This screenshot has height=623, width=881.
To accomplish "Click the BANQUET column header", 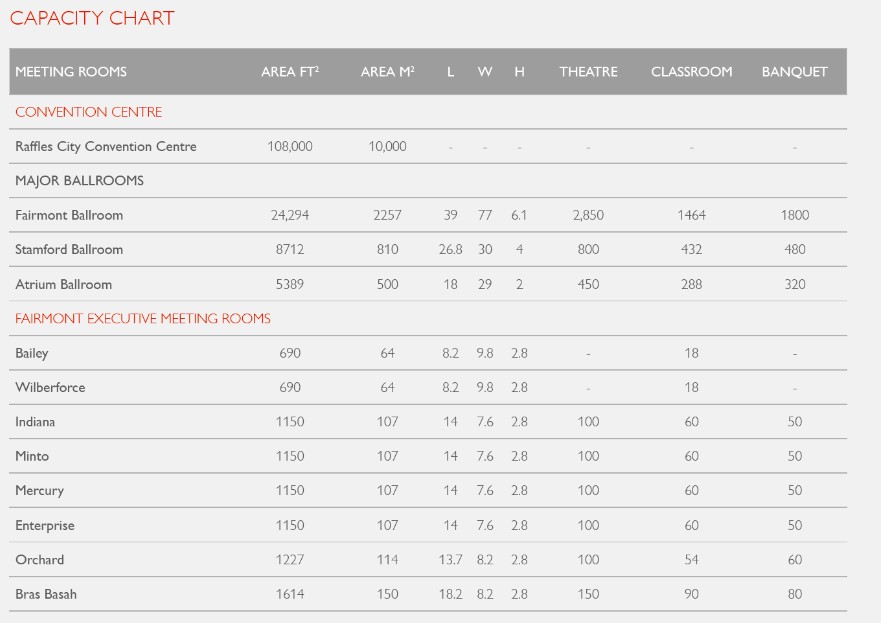I will tap(794, 72).
